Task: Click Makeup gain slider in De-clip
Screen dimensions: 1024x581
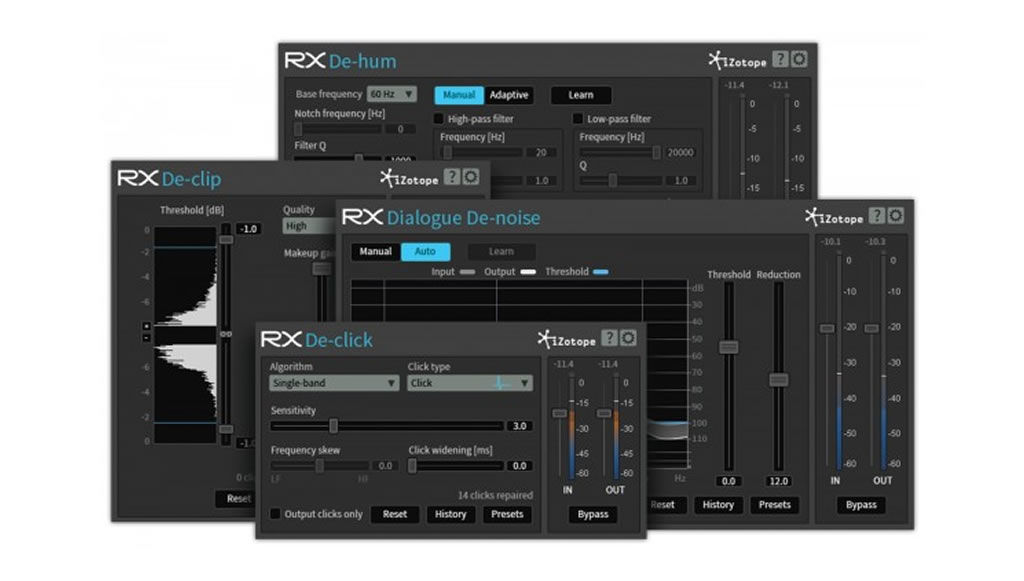Action: coord(321,268)
